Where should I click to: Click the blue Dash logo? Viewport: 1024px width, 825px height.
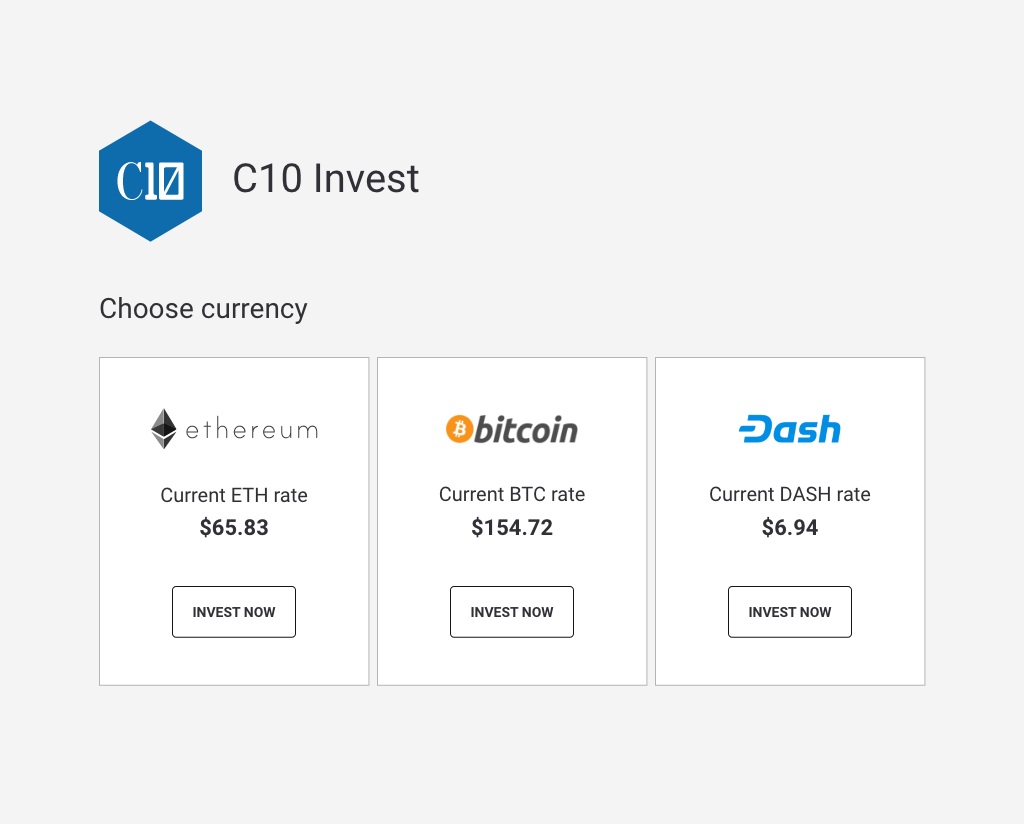790,429
